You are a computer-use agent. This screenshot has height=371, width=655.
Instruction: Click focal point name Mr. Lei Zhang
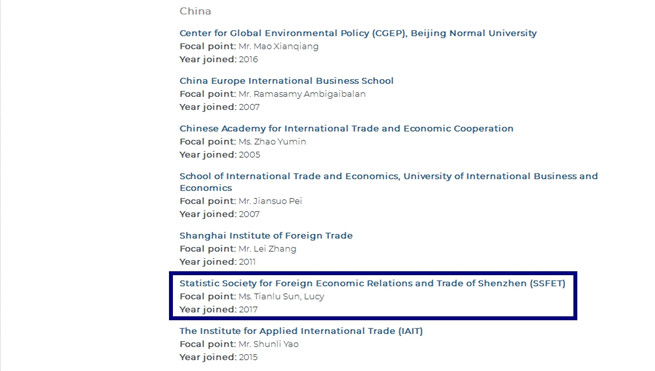[267, 249]
